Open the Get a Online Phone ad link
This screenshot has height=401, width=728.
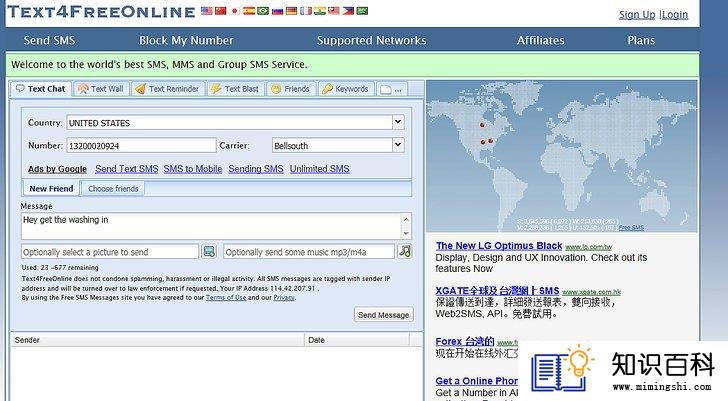pos(477,381)
